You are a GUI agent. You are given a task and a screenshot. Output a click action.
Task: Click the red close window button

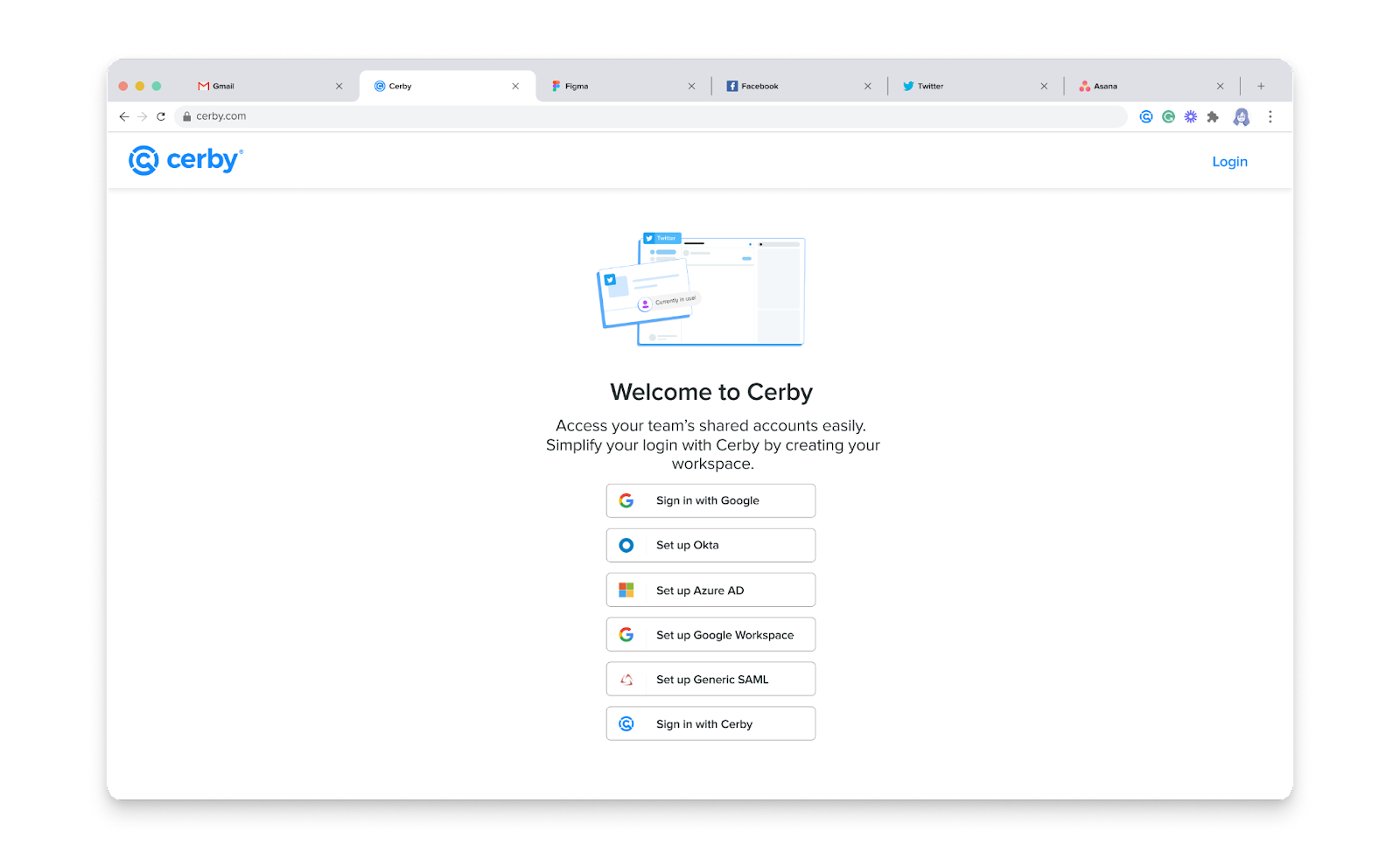point(123,86)
